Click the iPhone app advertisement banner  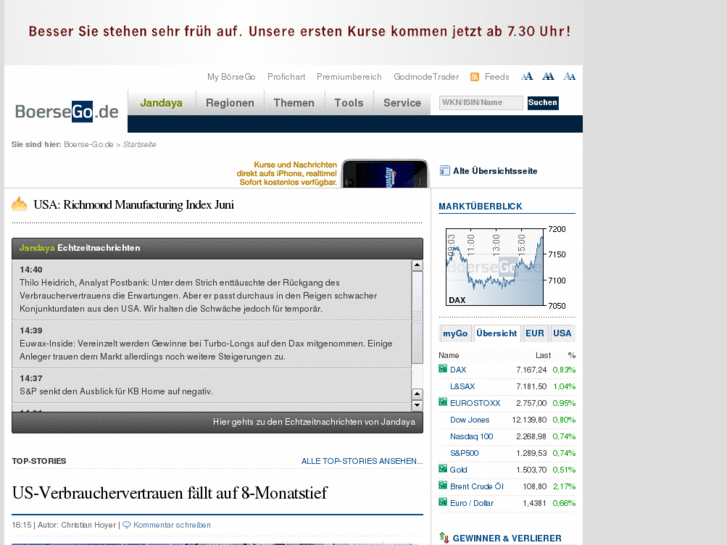click(x=332, y=173)
